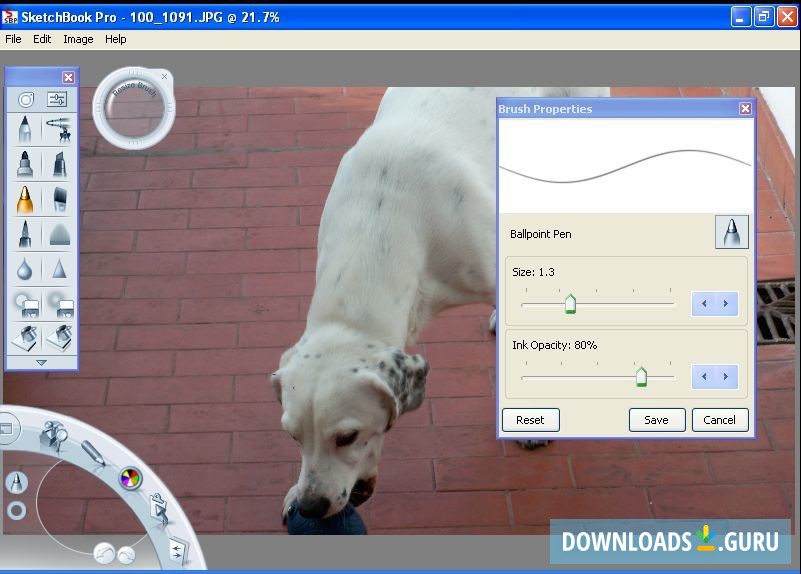Click the brush stroke preview area

click(626, 166)
